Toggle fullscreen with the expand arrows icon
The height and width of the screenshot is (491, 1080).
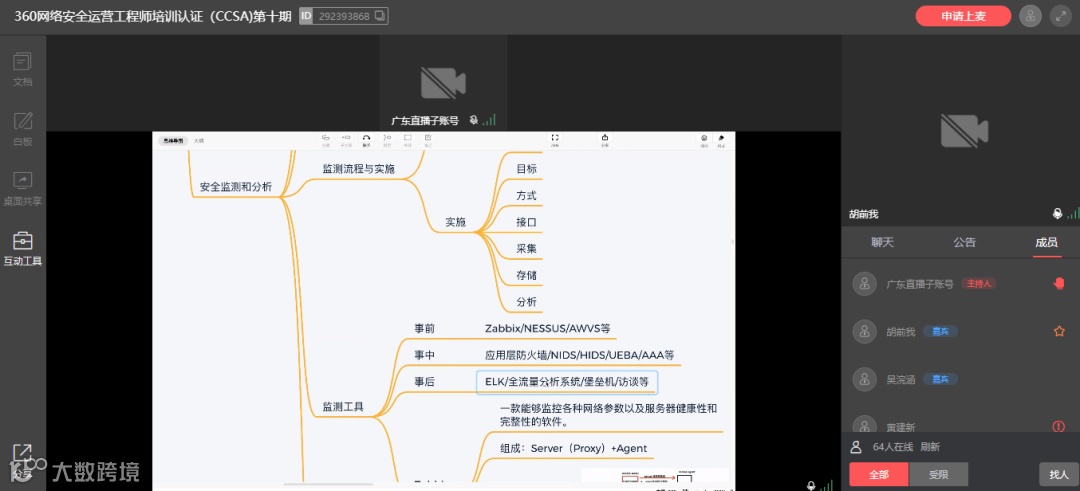[1061, 16]
